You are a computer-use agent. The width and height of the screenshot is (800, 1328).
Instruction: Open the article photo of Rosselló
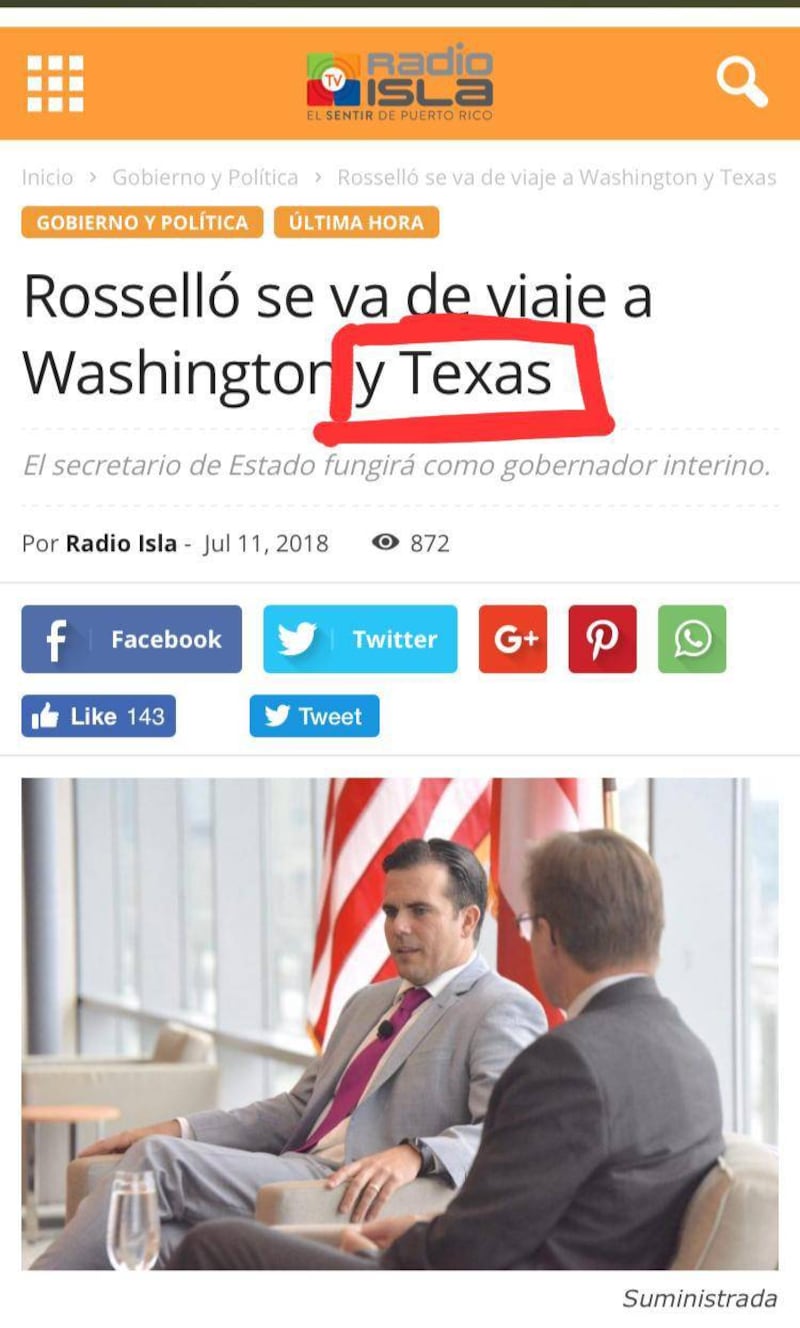coord(399,1024)
